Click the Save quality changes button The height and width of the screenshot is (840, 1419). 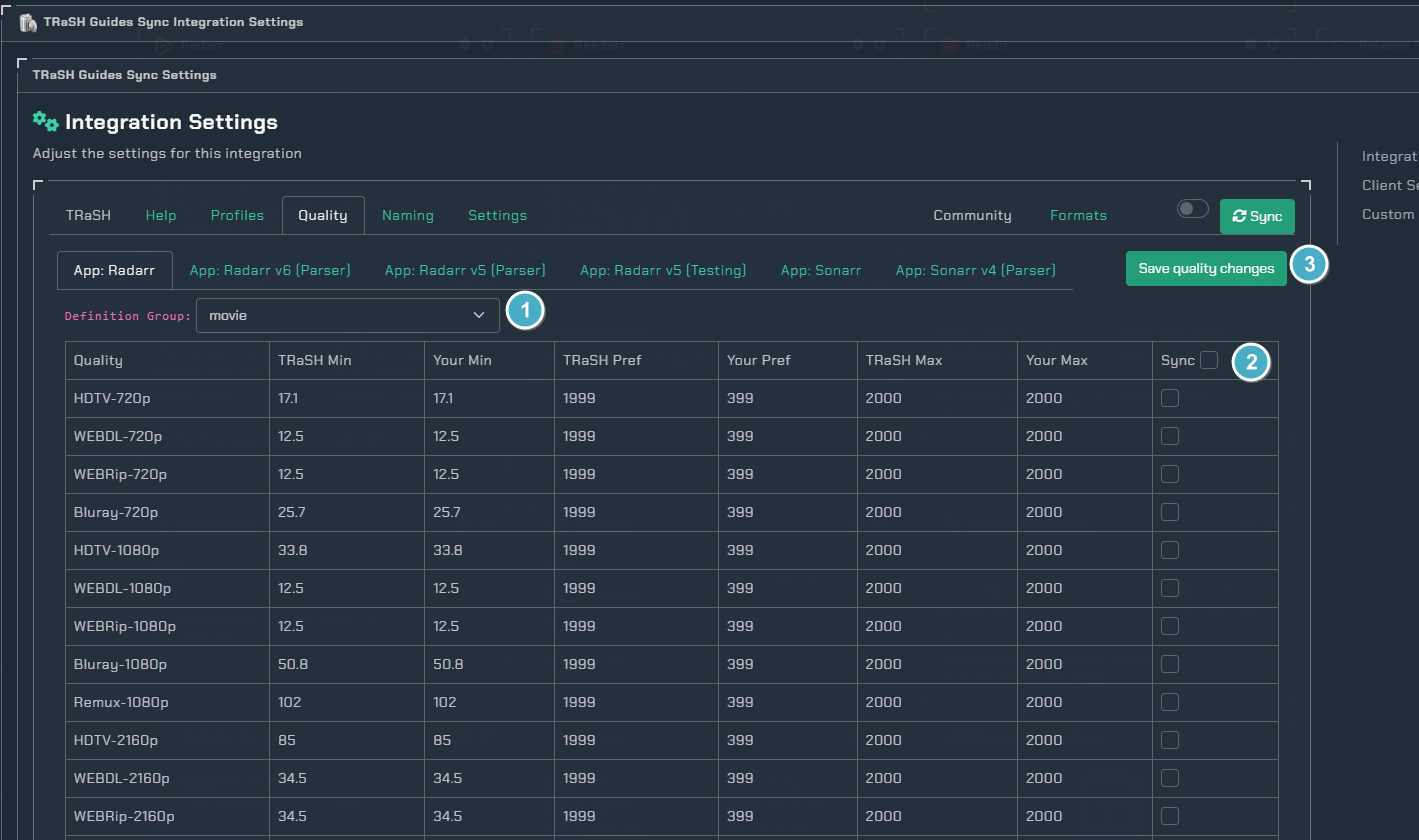(x=1206, y=268)
